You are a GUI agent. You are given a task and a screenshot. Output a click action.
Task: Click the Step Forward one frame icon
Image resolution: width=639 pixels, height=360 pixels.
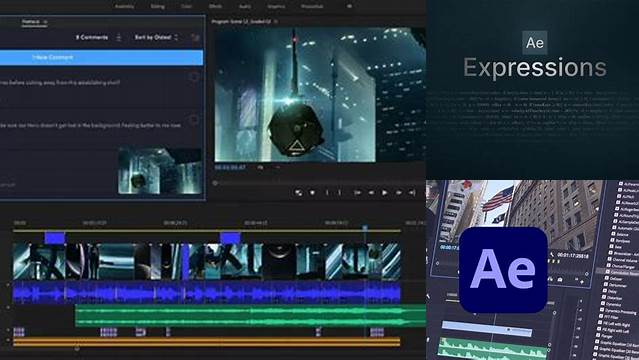[x=399, y=192]
